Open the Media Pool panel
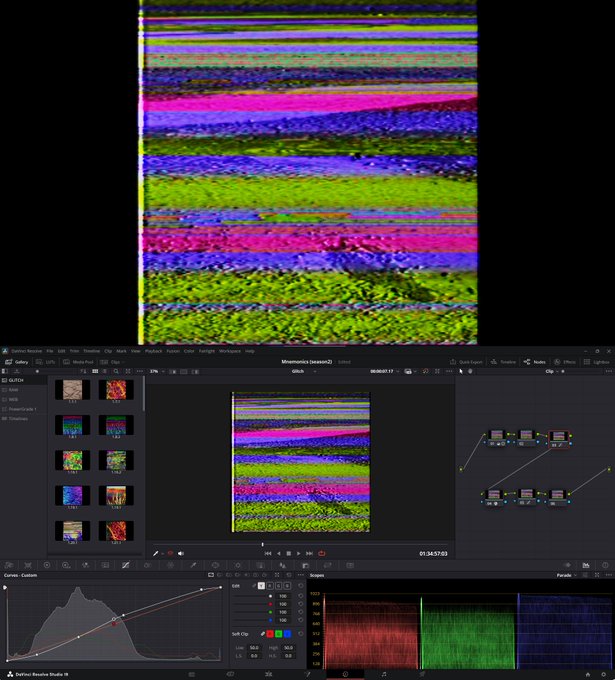The width and height of the screenshot is (615, 680). coord(79,362)
